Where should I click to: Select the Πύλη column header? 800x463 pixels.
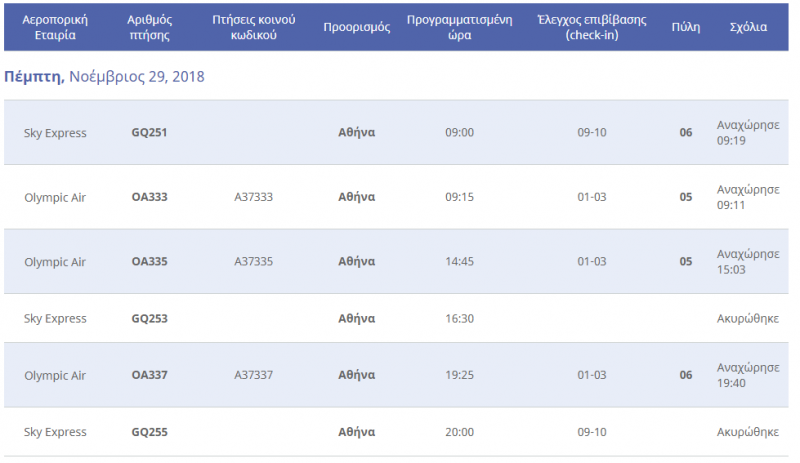point(686,27)
